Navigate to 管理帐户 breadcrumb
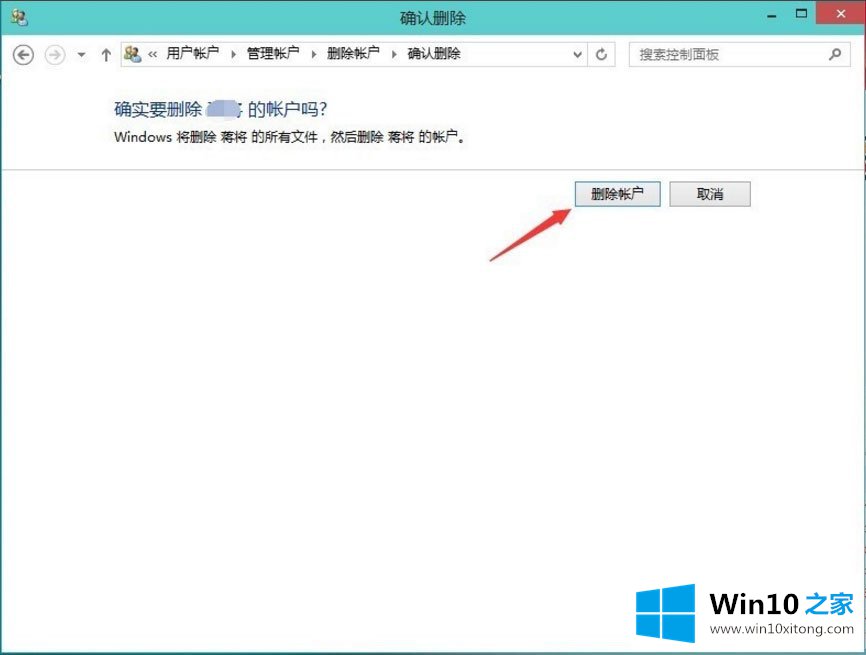Viewport: 866px width, 655px height. [x=273, y=54]
